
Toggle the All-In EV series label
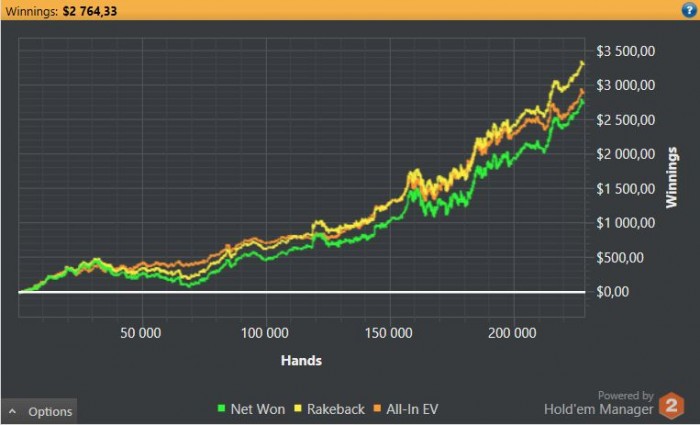412,409
